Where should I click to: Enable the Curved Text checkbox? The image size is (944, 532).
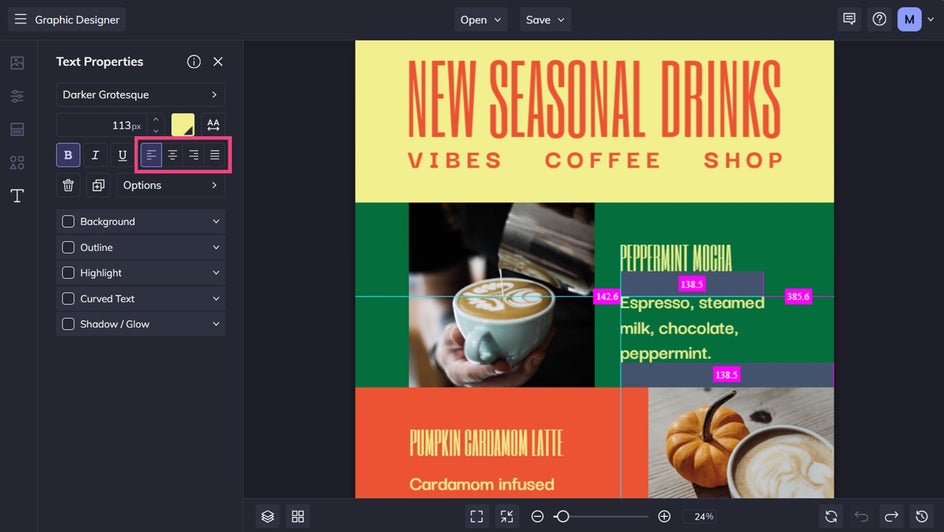click(68, 298)
